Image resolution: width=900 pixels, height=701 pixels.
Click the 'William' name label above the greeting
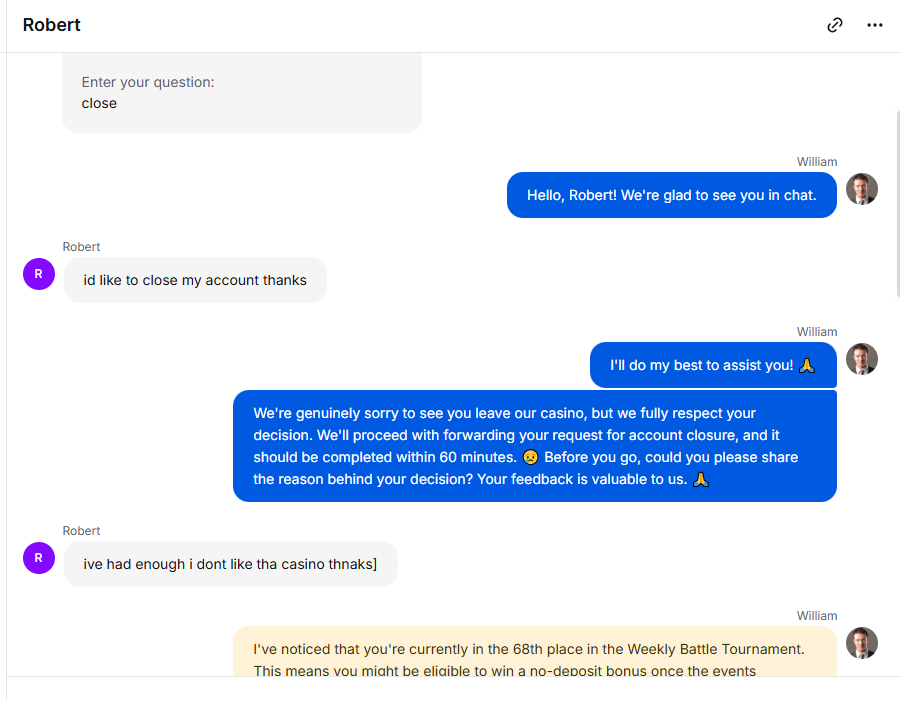tap(816, 162)
